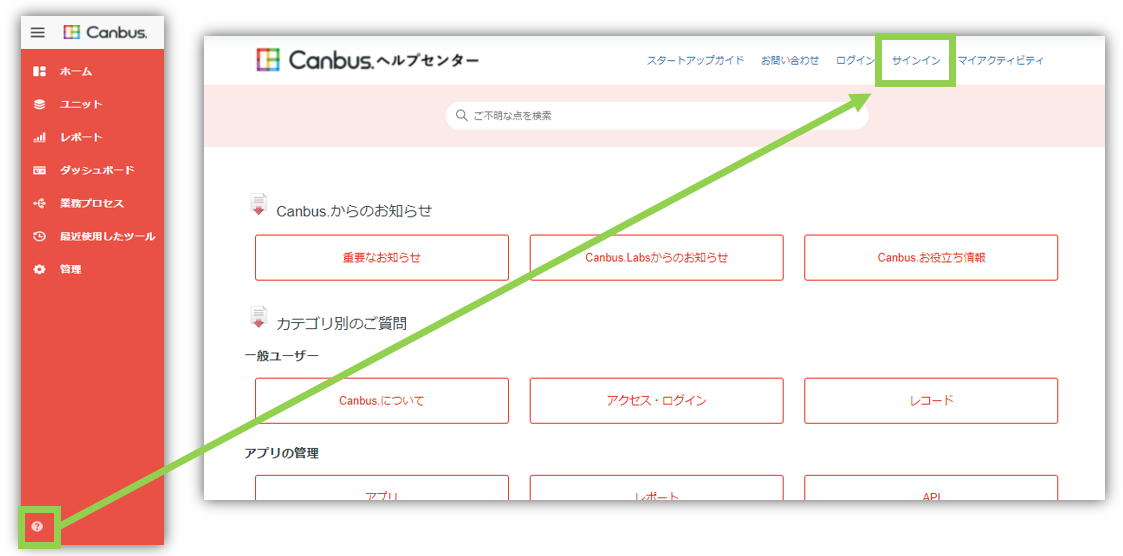This screenshot has height=556, width=1123.
Task: Click the カテゴリ別のご質問 heading
Action: pyautogui.click(x=342, y=323)
